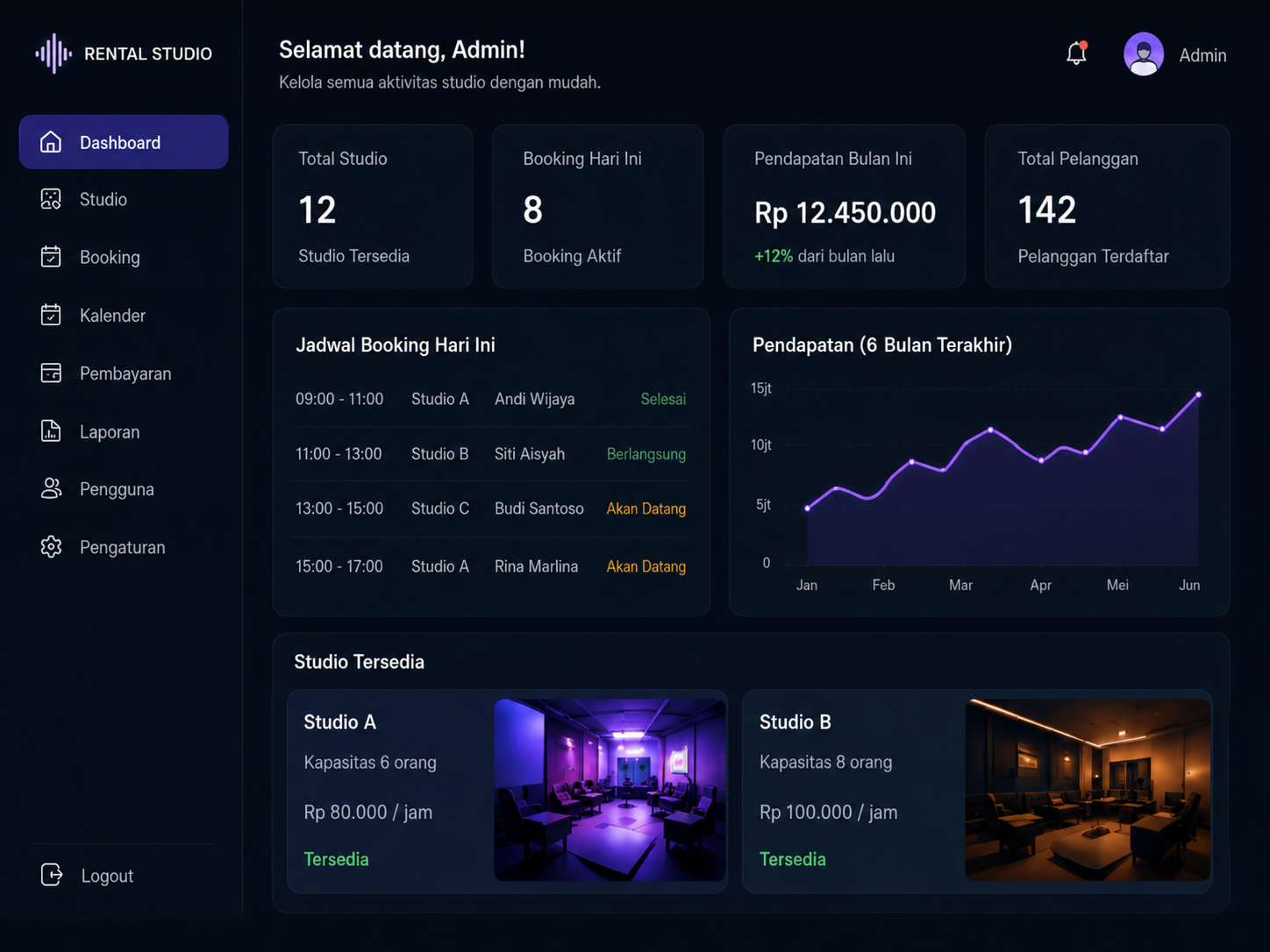Screen dimensions: 1270x952
Task: Open the Total Studio stat card
Action: pos(373,206)
